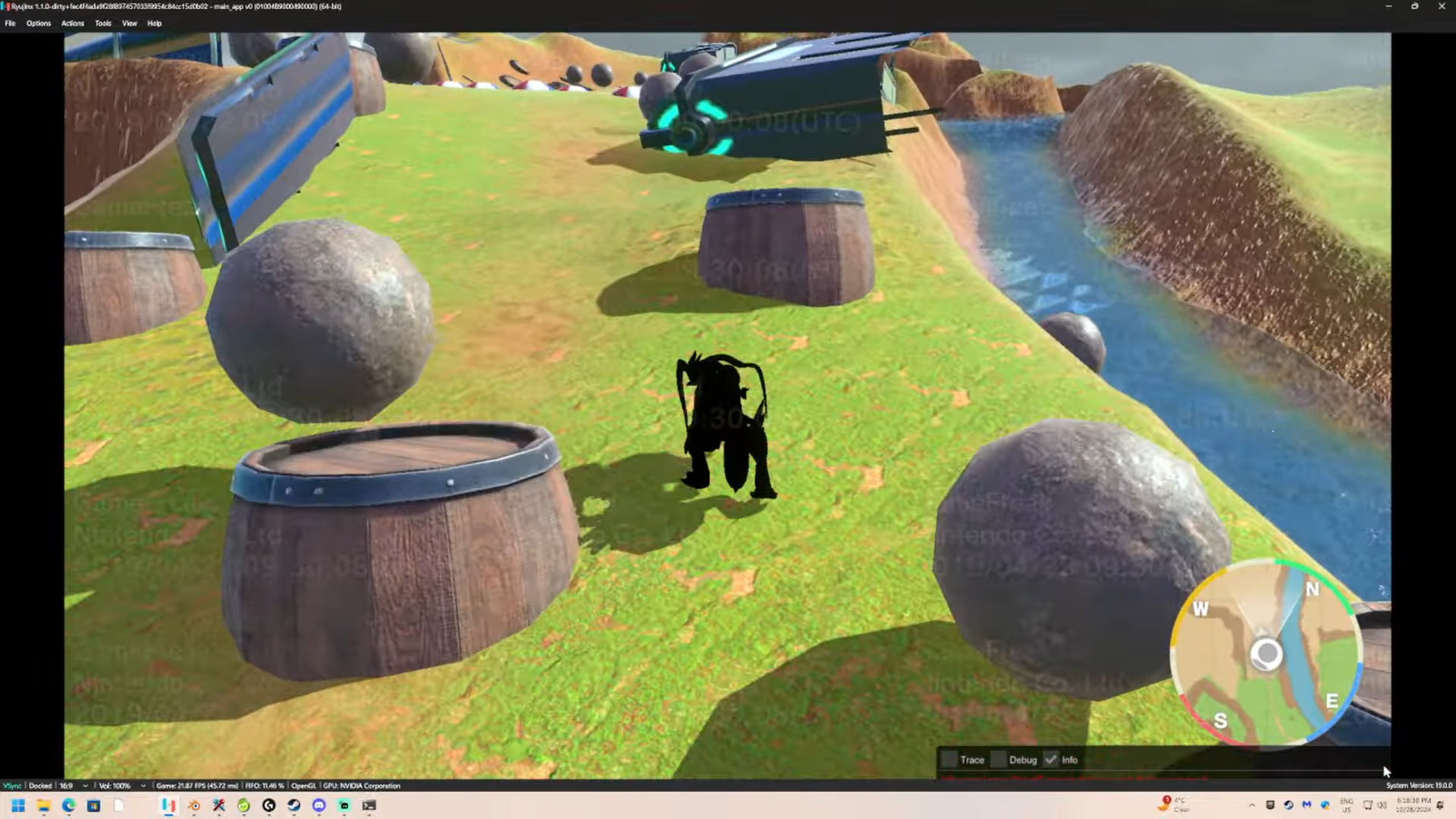The height and width of the screenshot is (819, 1456).
Task: Click the System Version 19.0.0 label
Action: 1419,786
